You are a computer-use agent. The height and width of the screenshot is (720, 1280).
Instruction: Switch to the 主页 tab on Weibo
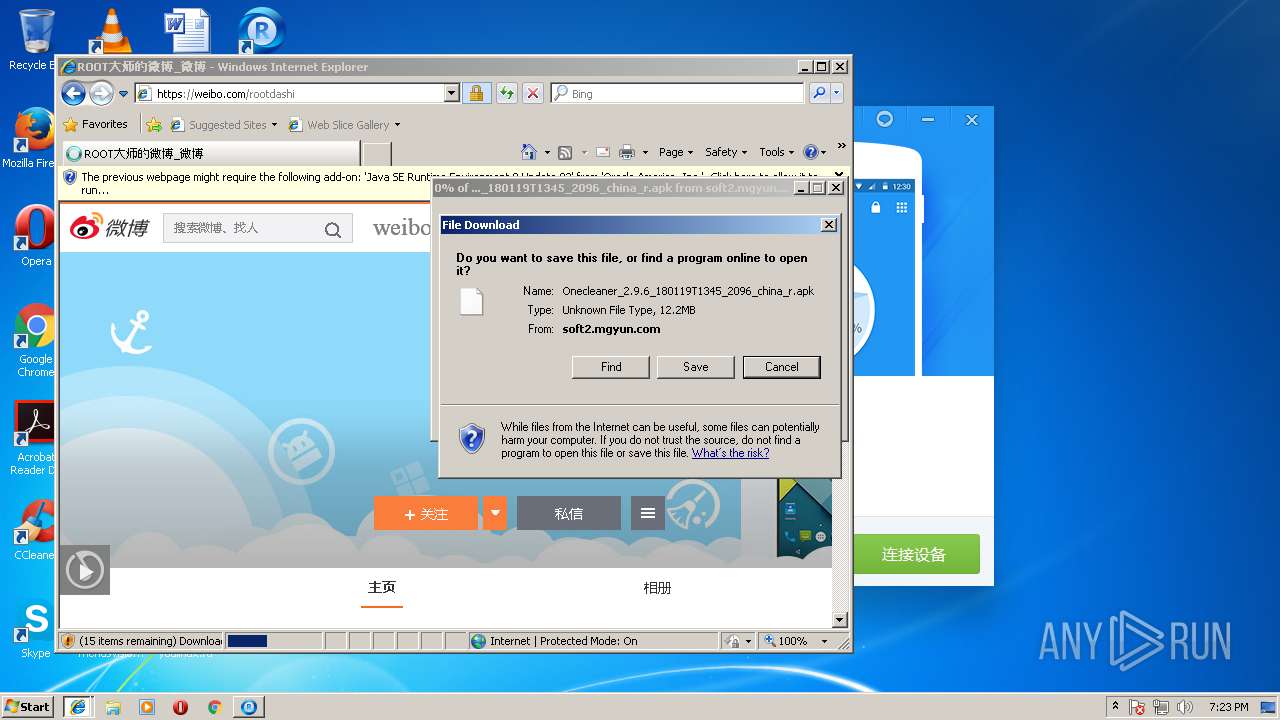click(382, 587)
